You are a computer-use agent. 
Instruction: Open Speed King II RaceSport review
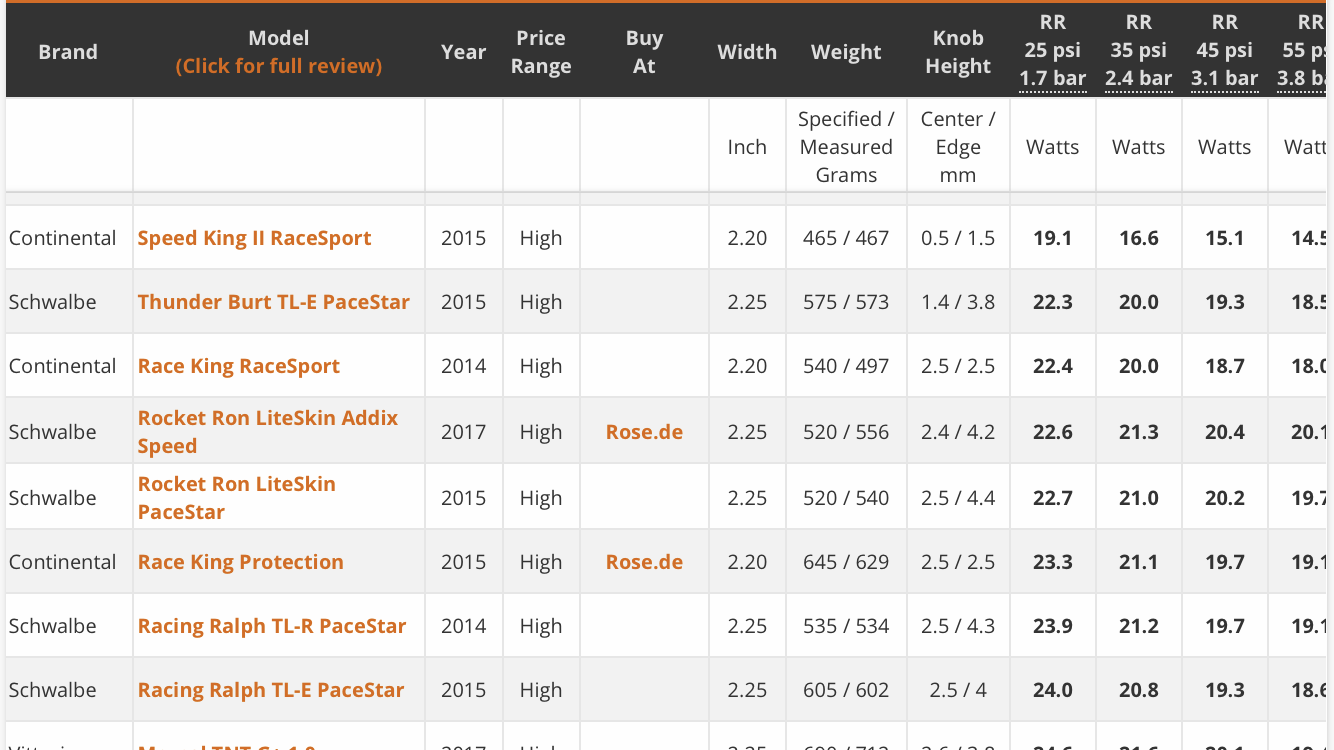pos(254,238)
